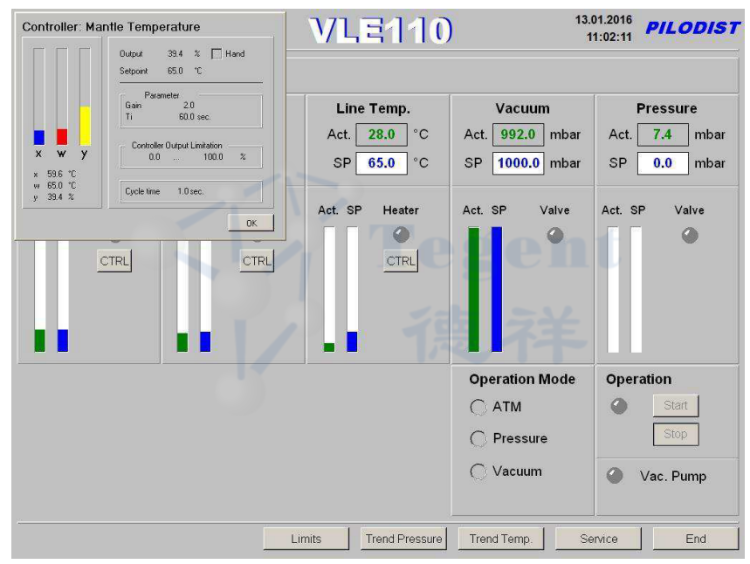Click the Pressure Valve indicator lamp
The width and height of the screenshot is (750, 564).
click(x=689, y=235)
